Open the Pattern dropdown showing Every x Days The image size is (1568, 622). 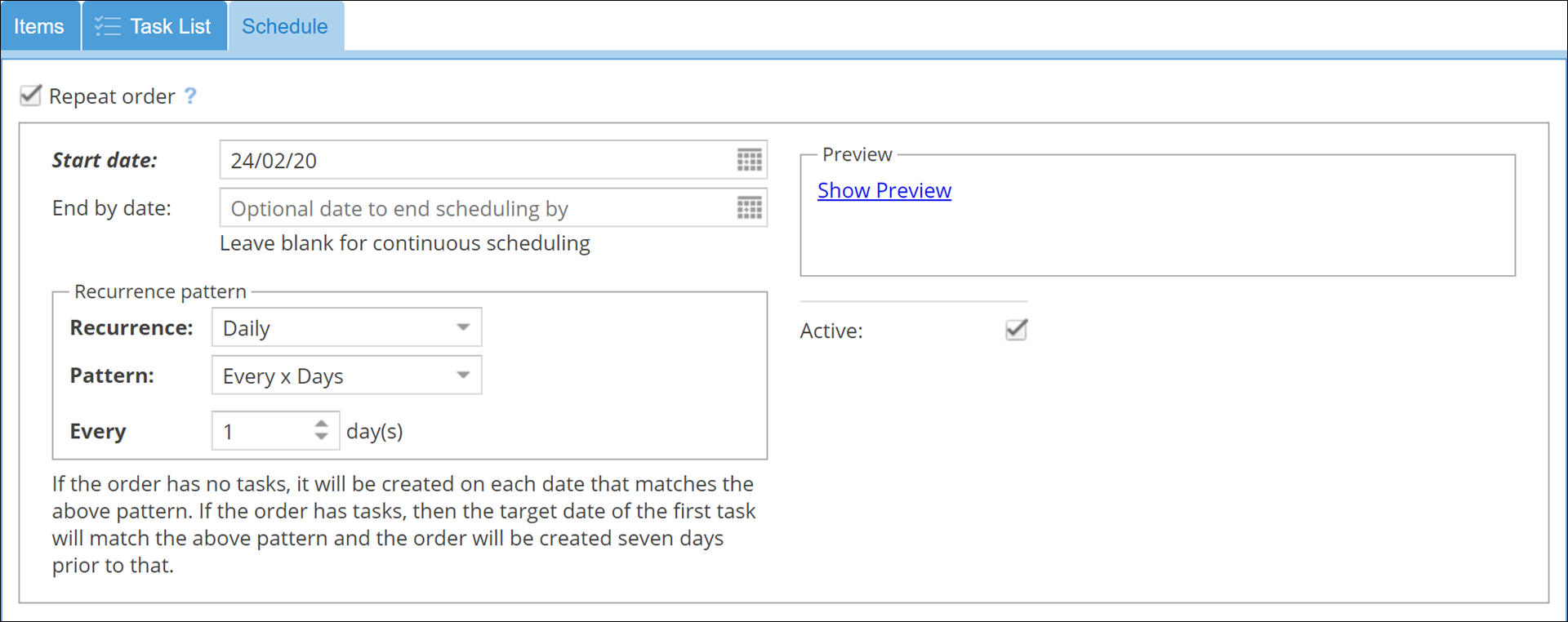pos(335,375)
